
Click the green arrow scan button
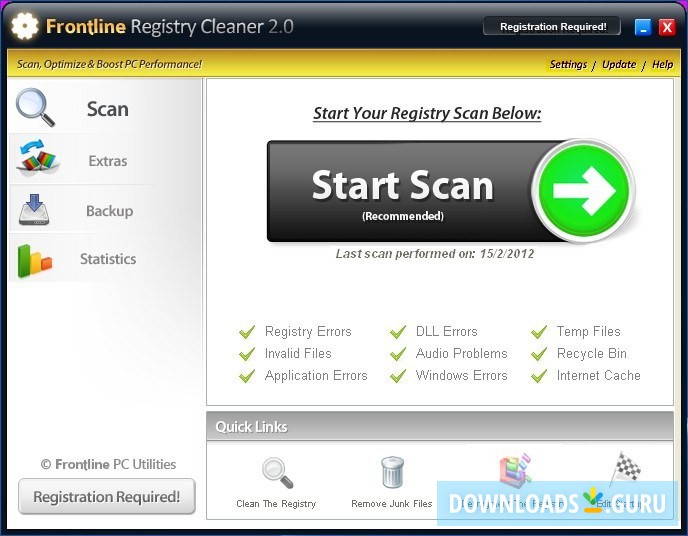[x=584, y=191]
